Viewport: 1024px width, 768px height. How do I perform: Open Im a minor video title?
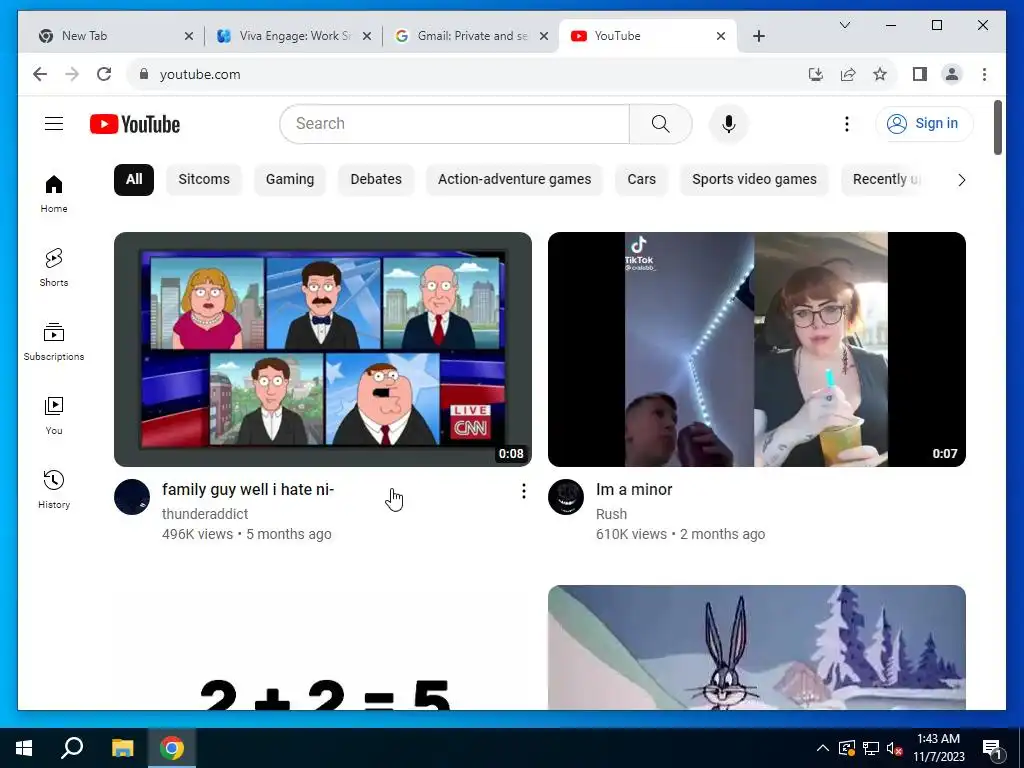coord(634,489)
